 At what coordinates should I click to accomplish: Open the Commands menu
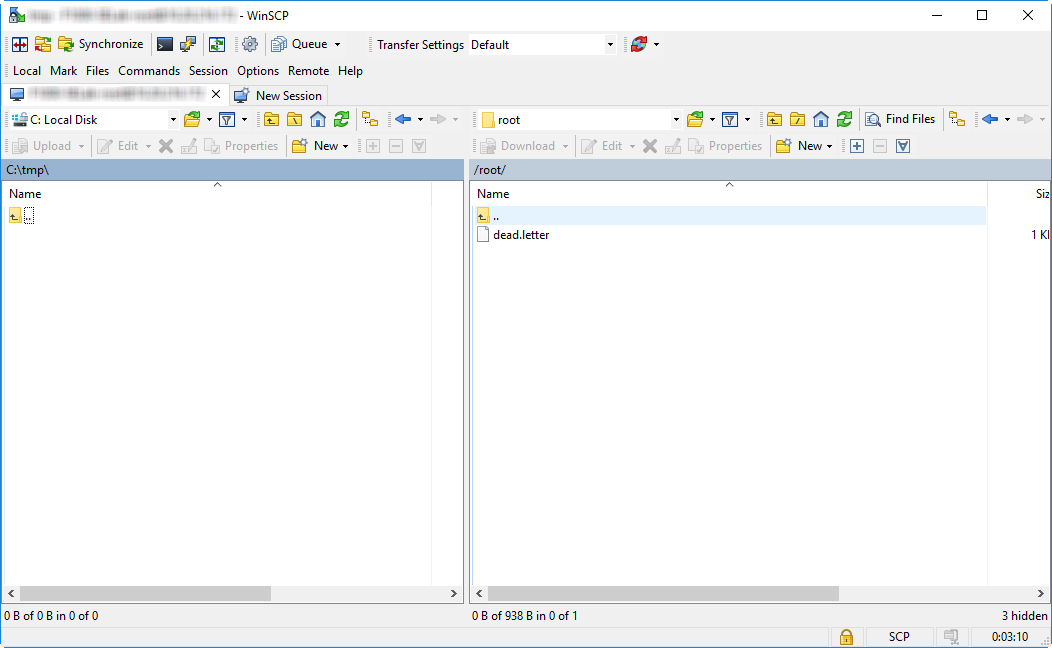[149, 71]
